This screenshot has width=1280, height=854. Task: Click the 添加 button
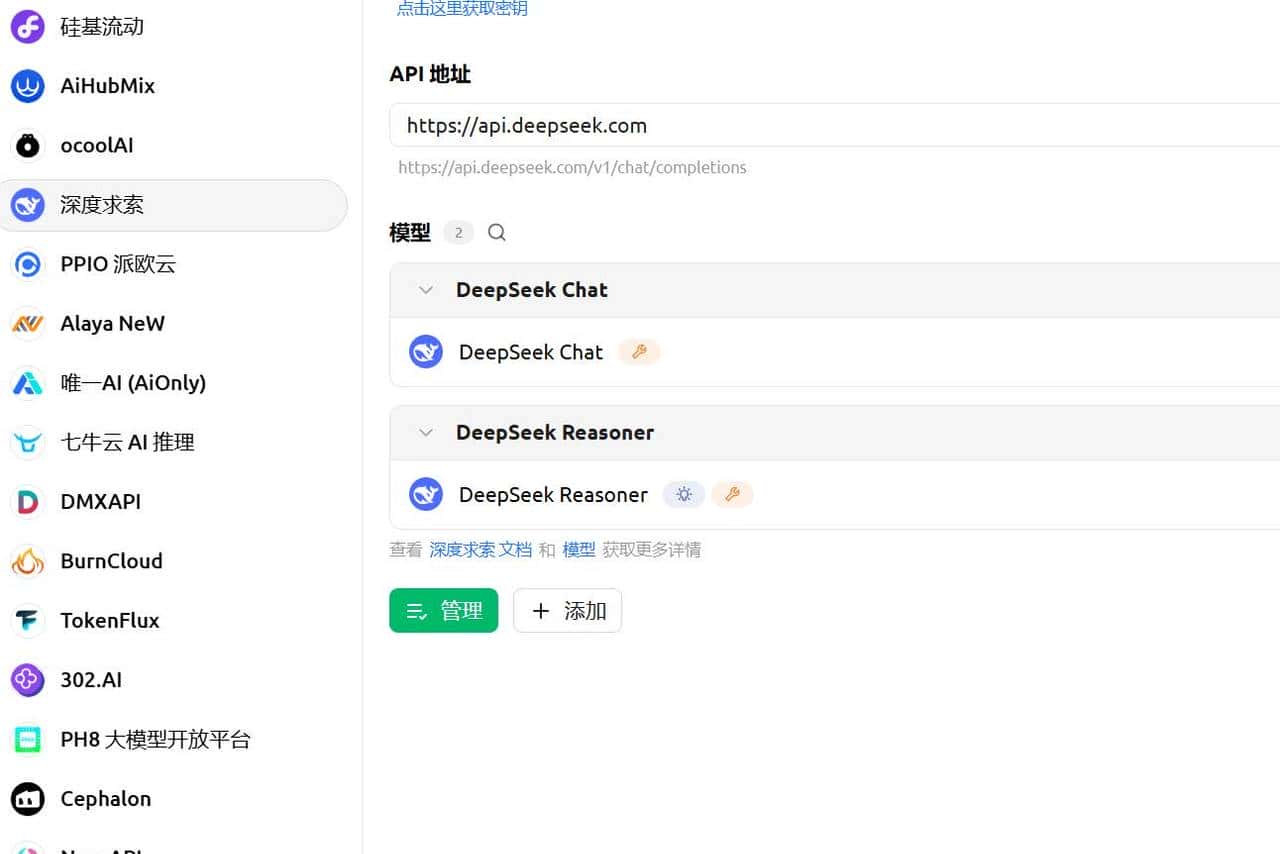pyautogui.click(x=567, y=610)
